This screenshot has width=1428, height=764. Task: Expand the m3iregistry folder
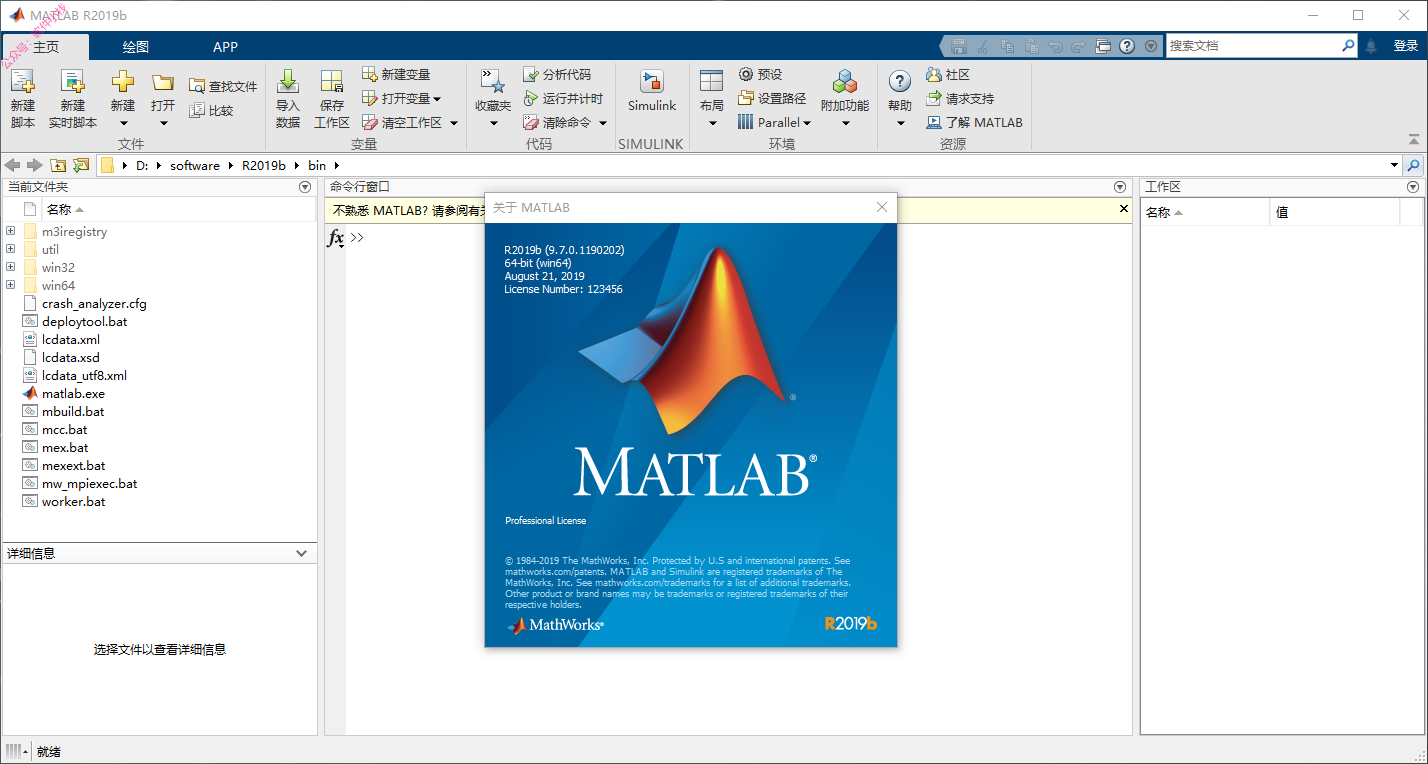click(x=11, y=232)
